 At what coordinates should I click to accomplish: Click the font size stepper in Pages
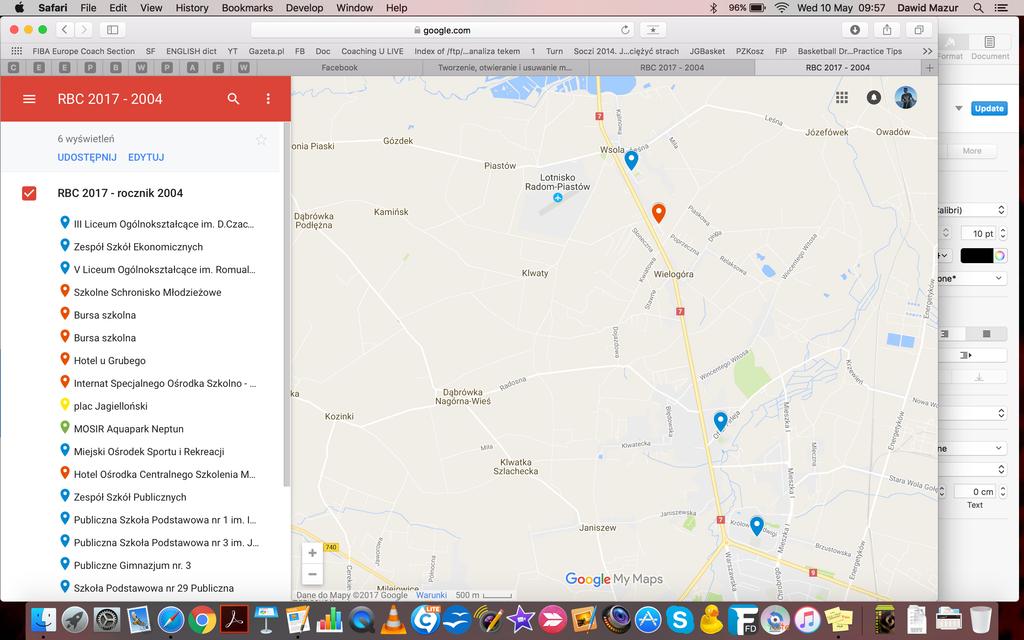tap(1002, 233)
